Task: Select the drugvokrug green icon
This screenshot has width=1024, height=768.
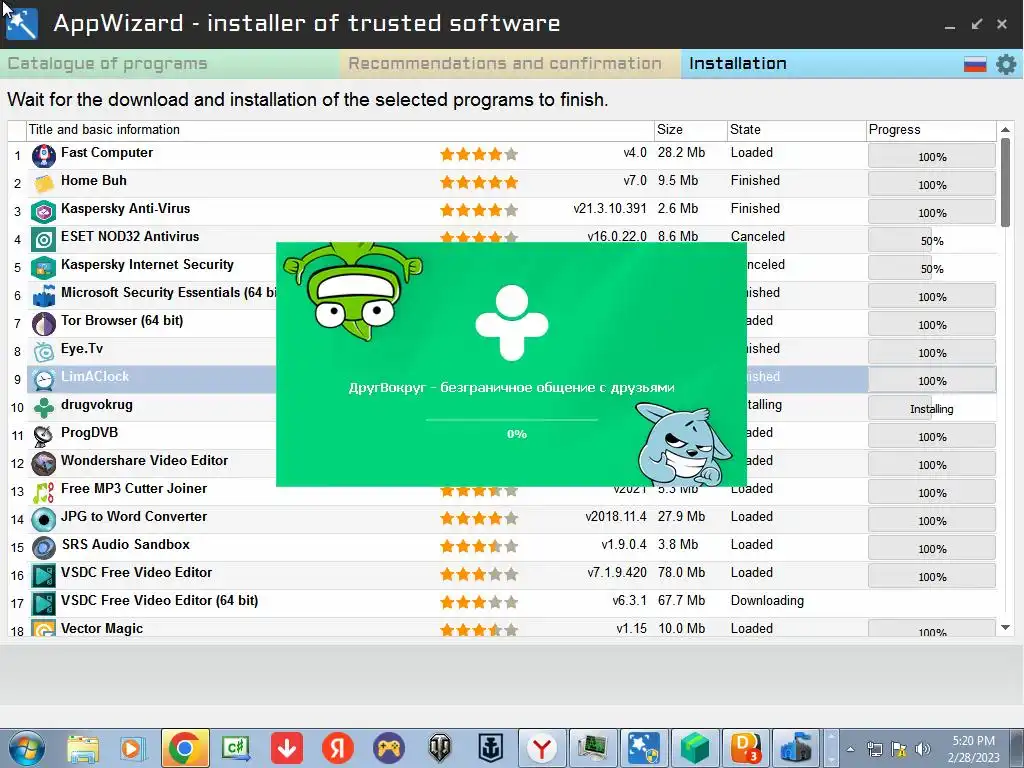Action: 44,408
